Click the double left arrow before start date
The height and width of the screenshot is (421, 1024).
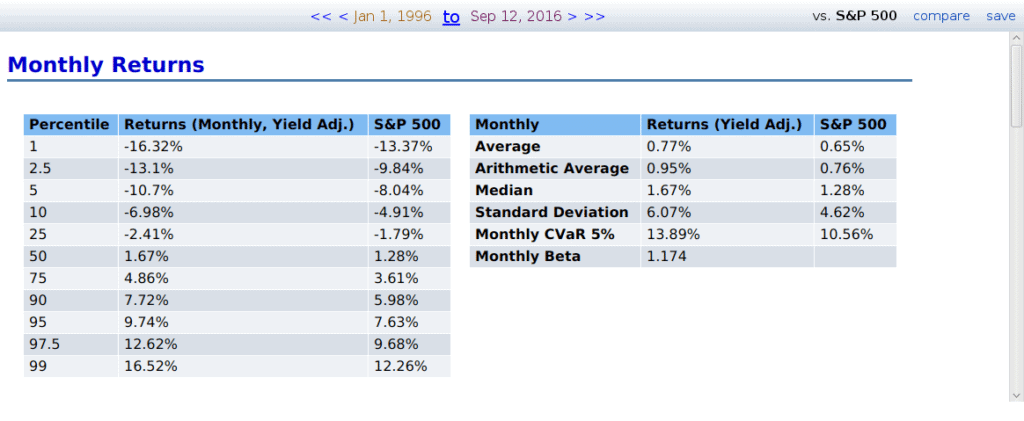321,16
